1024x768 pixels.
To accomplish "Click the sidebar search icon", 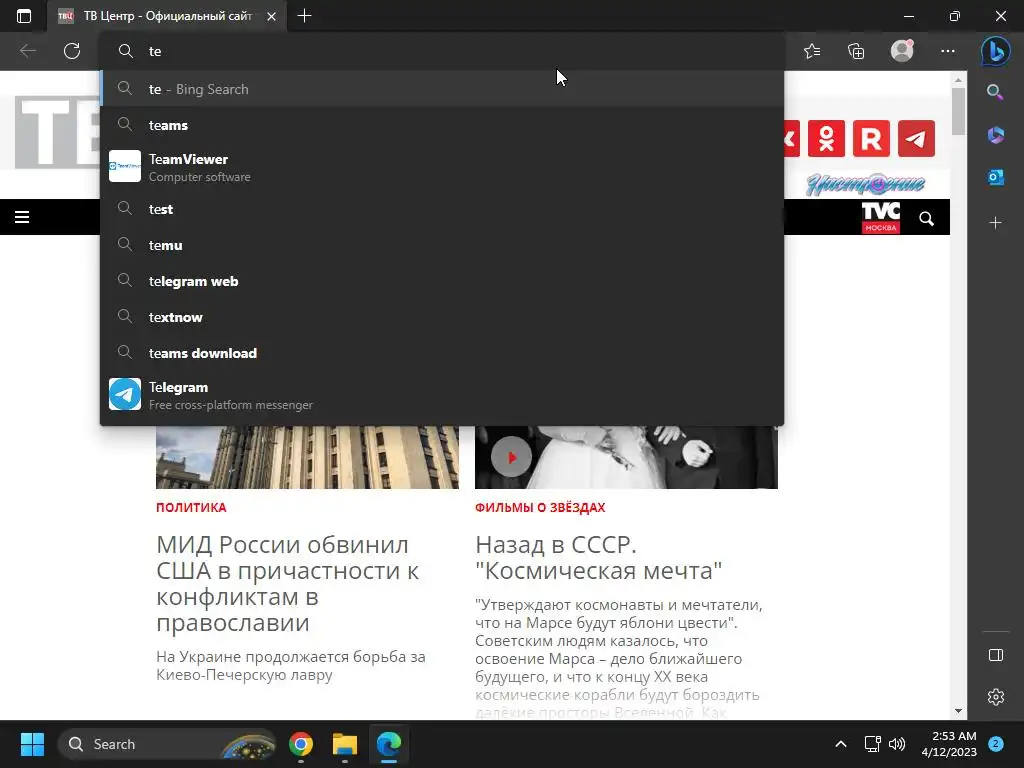I will click(995, 92).
